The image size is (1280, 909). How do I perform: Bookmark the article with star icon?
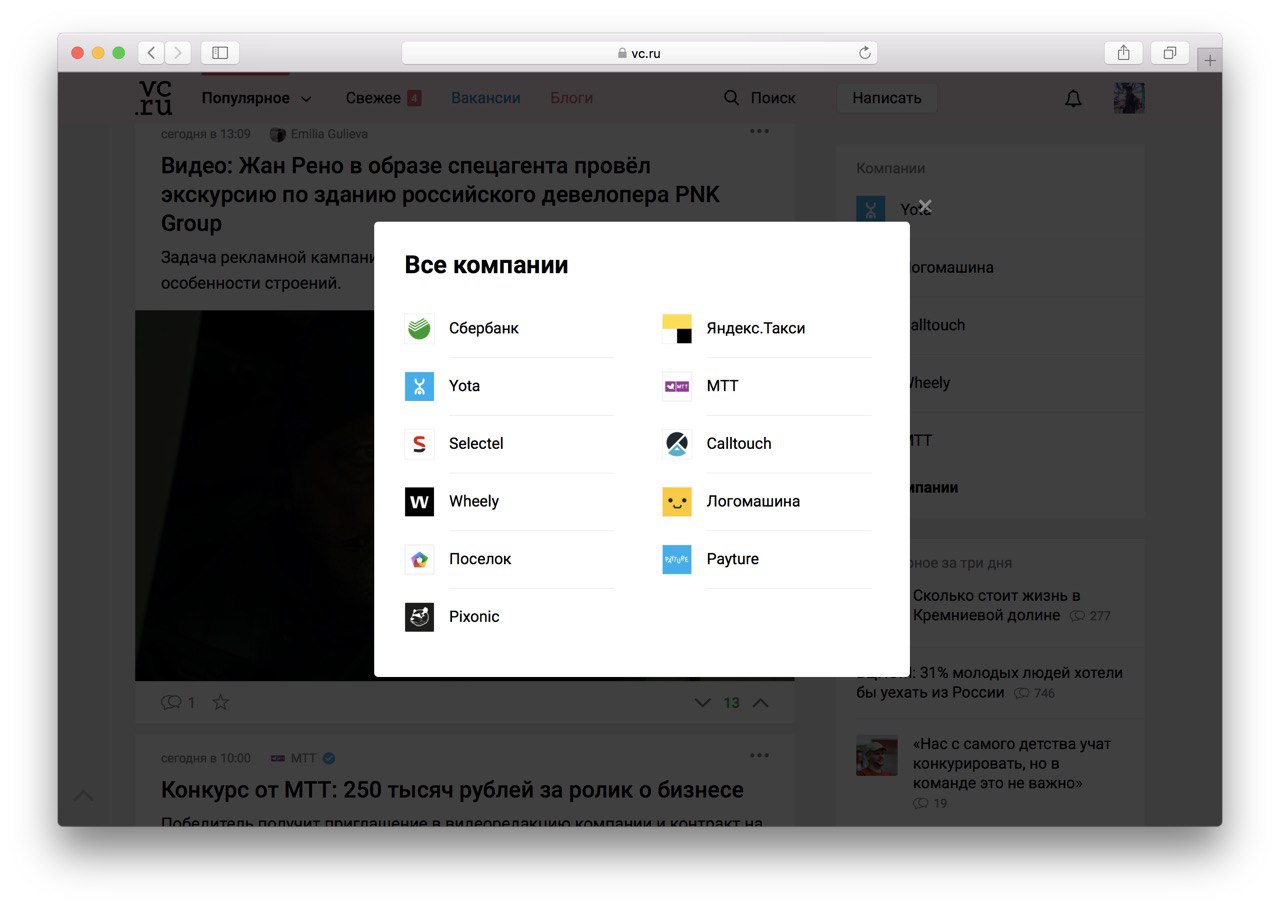click(221, 702)
